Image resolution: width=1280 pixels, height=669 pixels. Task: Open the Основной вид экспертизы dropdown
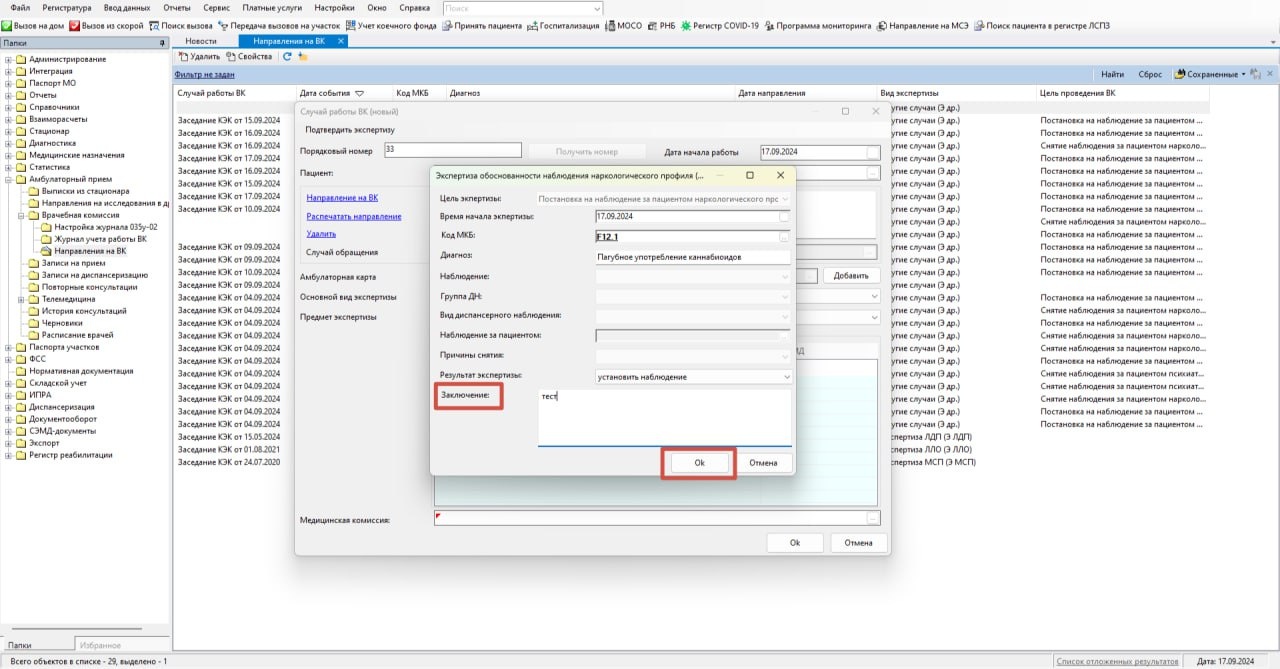(874, 297)
